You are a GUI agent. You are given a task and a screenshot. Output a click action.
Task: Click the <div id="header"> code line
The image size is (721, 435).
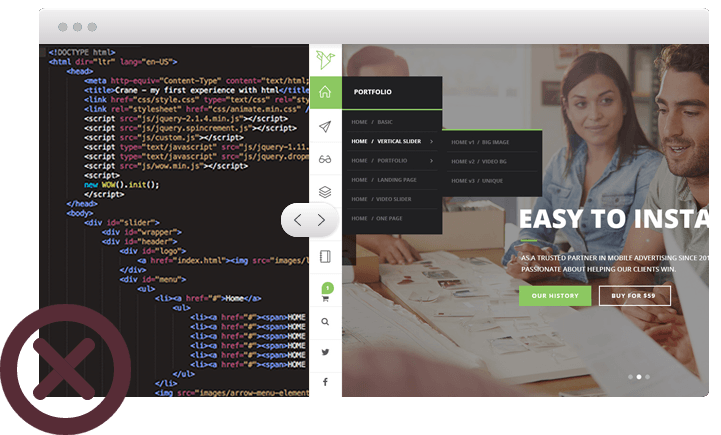coord(140,241)
